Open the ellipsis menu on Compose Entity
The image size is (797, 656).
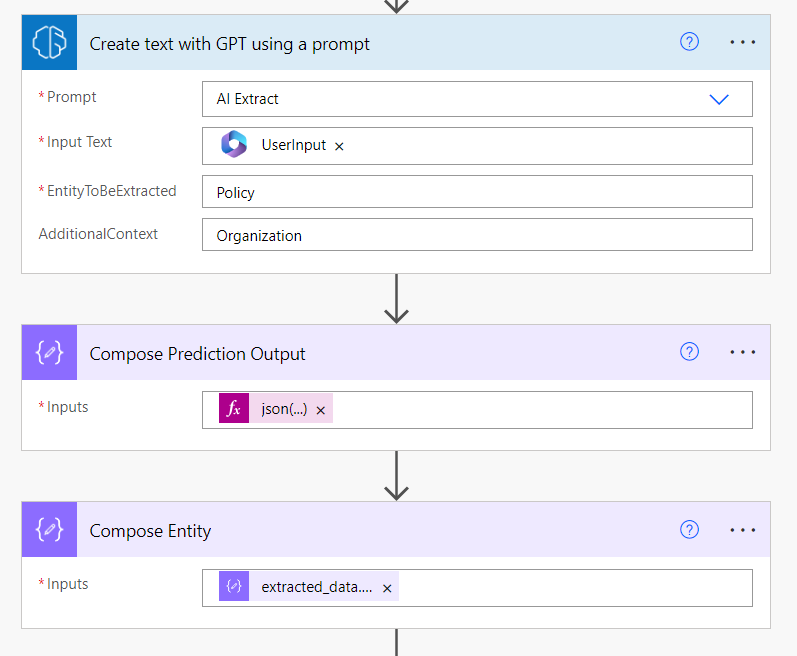click(743, 529)
